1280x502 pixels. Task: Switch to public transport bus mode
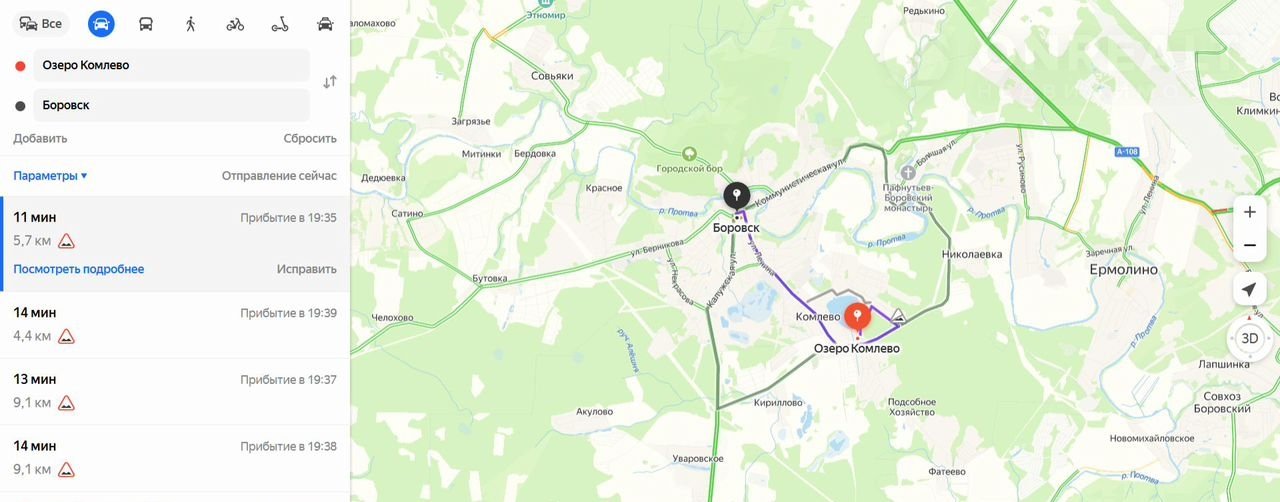(146, 24)
